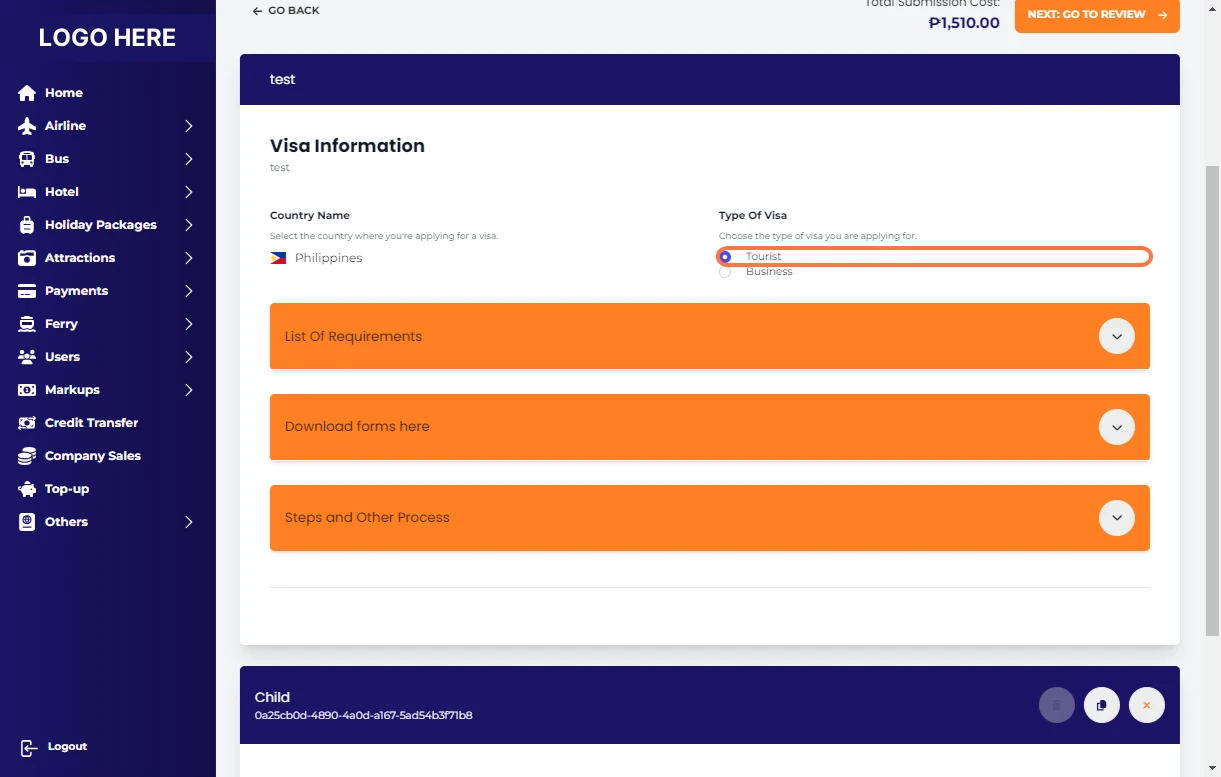Expand the Steps and Other Process section
Image resolution: width=1221 pixels, height=777 pixels.
pos(1116,518)
